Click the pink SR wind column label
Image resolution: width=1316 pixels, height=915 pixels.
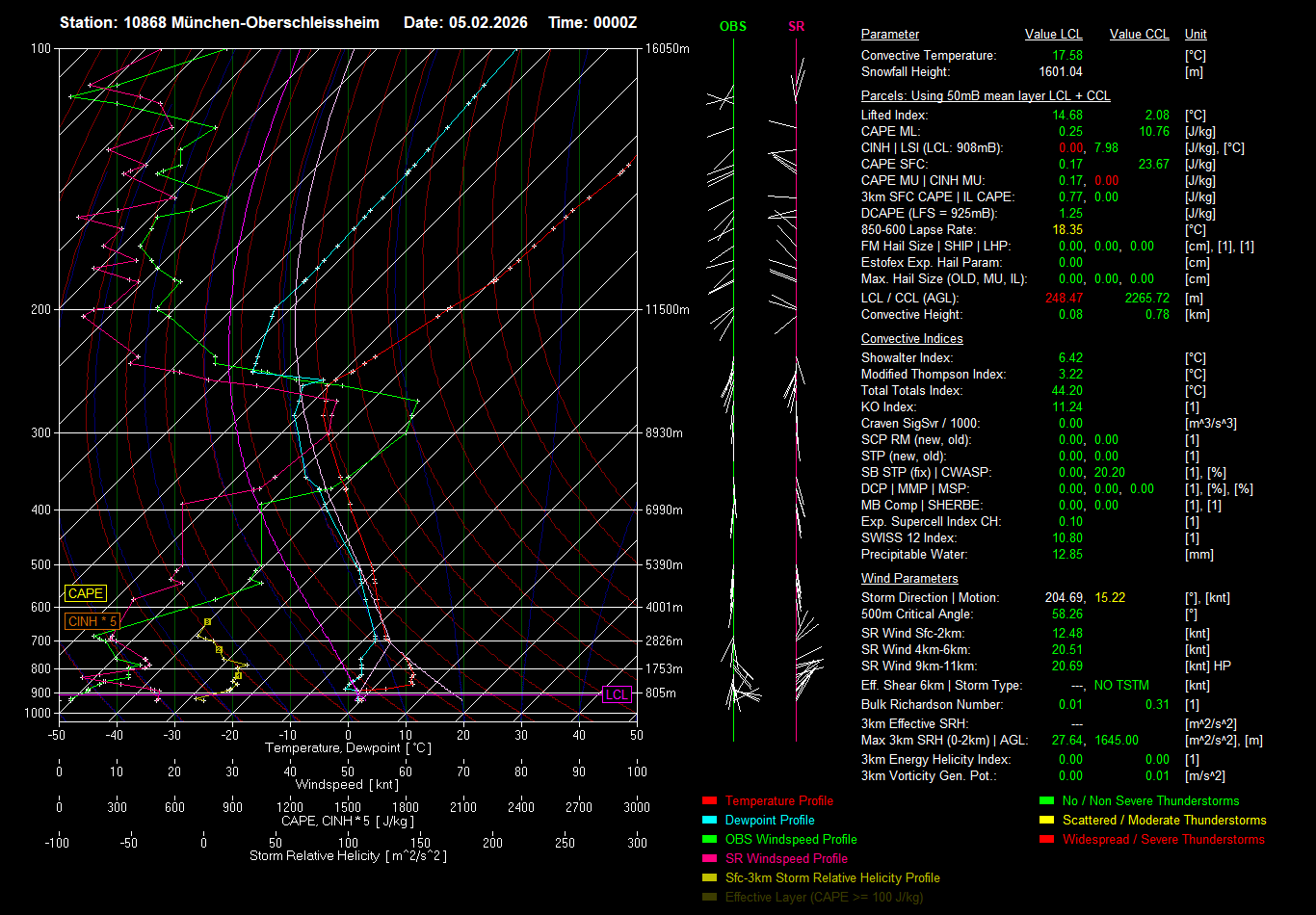click(796, 26)
